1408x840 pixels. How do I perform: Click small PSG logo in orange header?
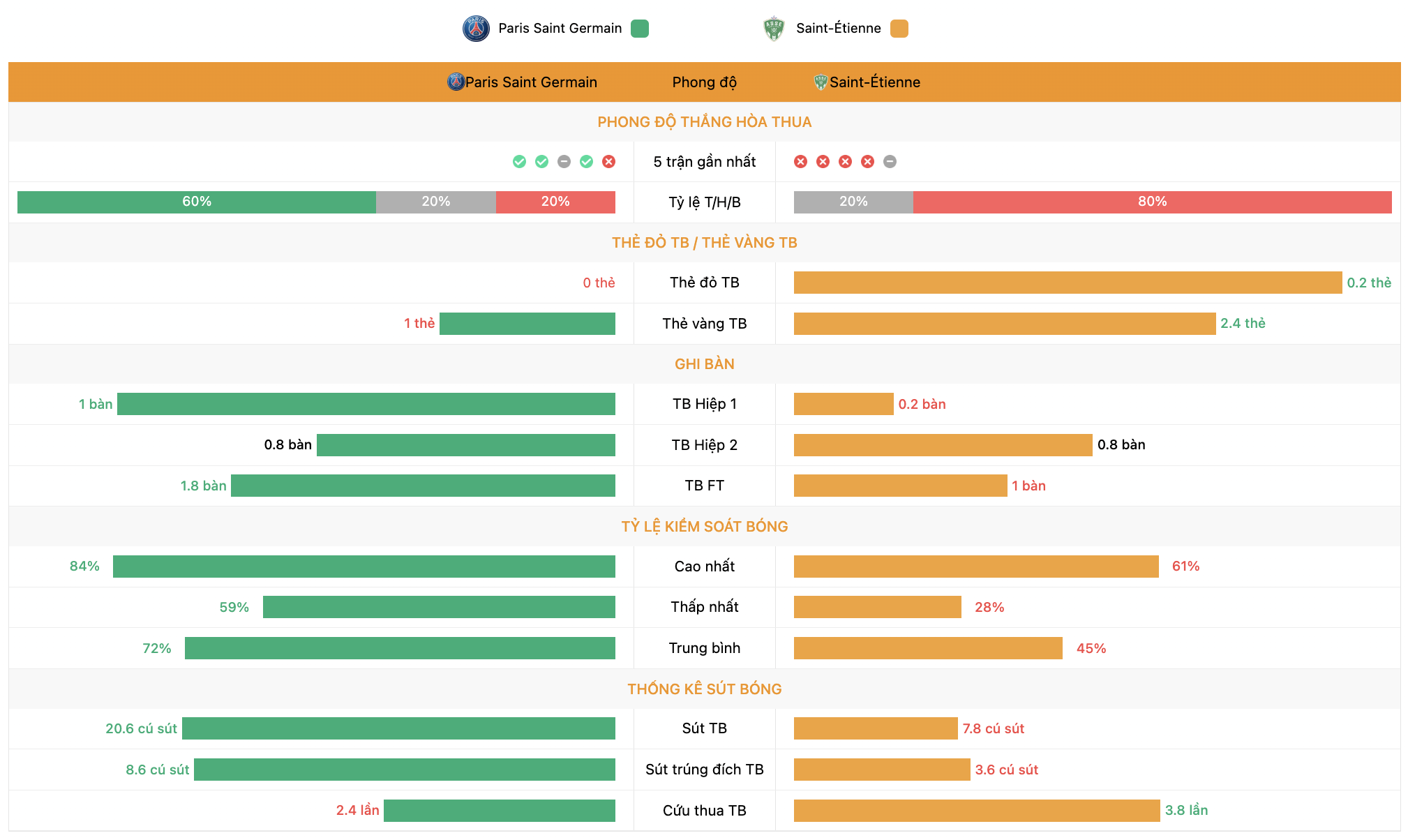[x=456, y=82]
